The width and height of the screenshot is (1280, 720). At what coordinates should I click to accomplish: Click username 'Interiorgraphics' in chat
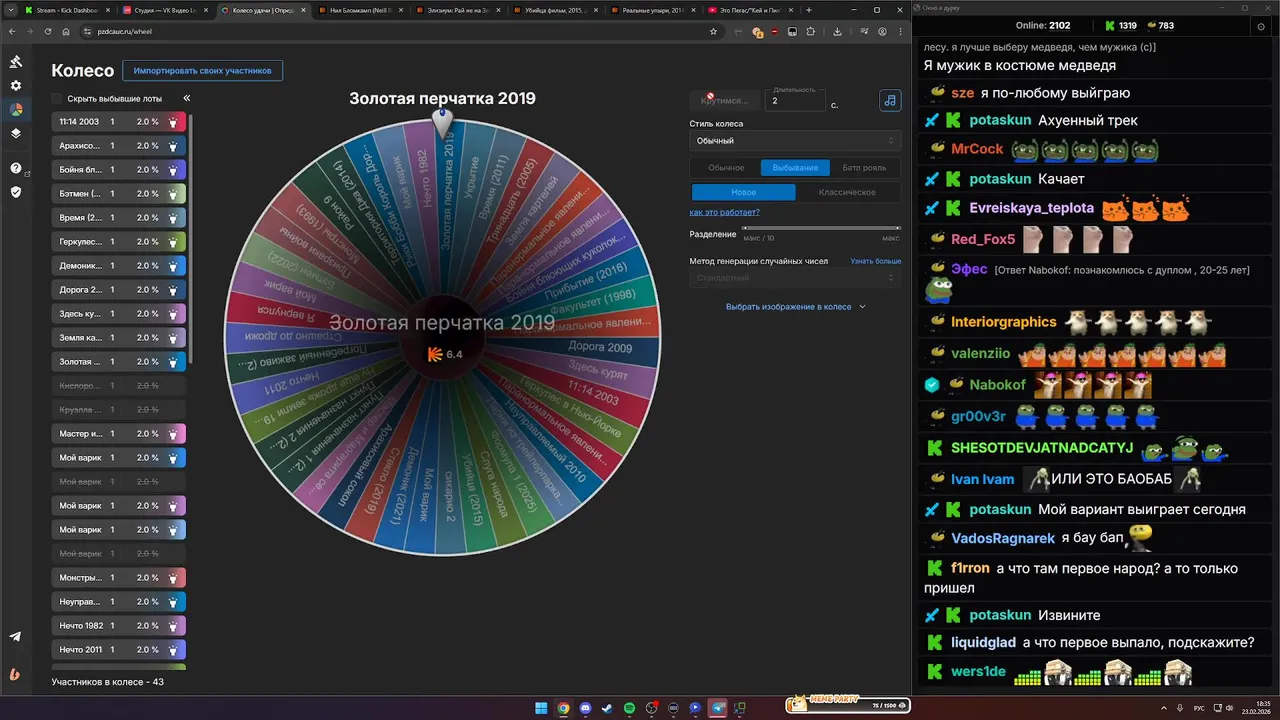[1003, 322]
